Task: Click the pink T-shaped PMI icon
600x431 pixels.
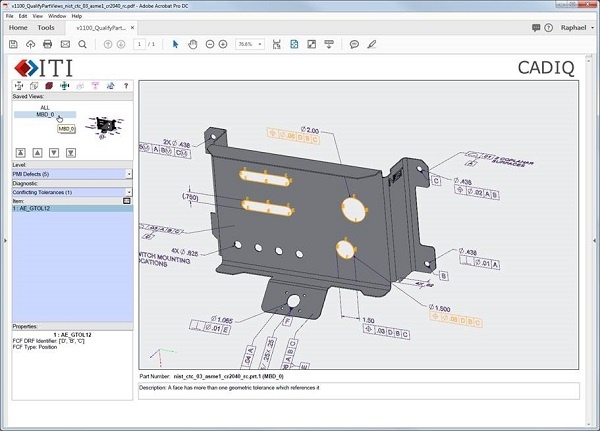Action: pyautogui.click(x=95, y=86)
